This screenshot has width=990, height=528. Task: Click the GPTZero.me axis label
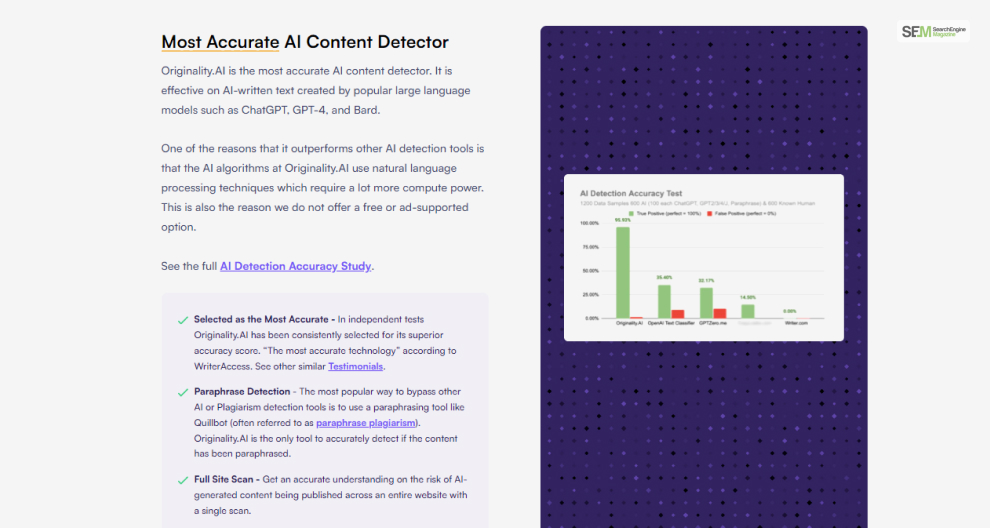tap(713, 323)
